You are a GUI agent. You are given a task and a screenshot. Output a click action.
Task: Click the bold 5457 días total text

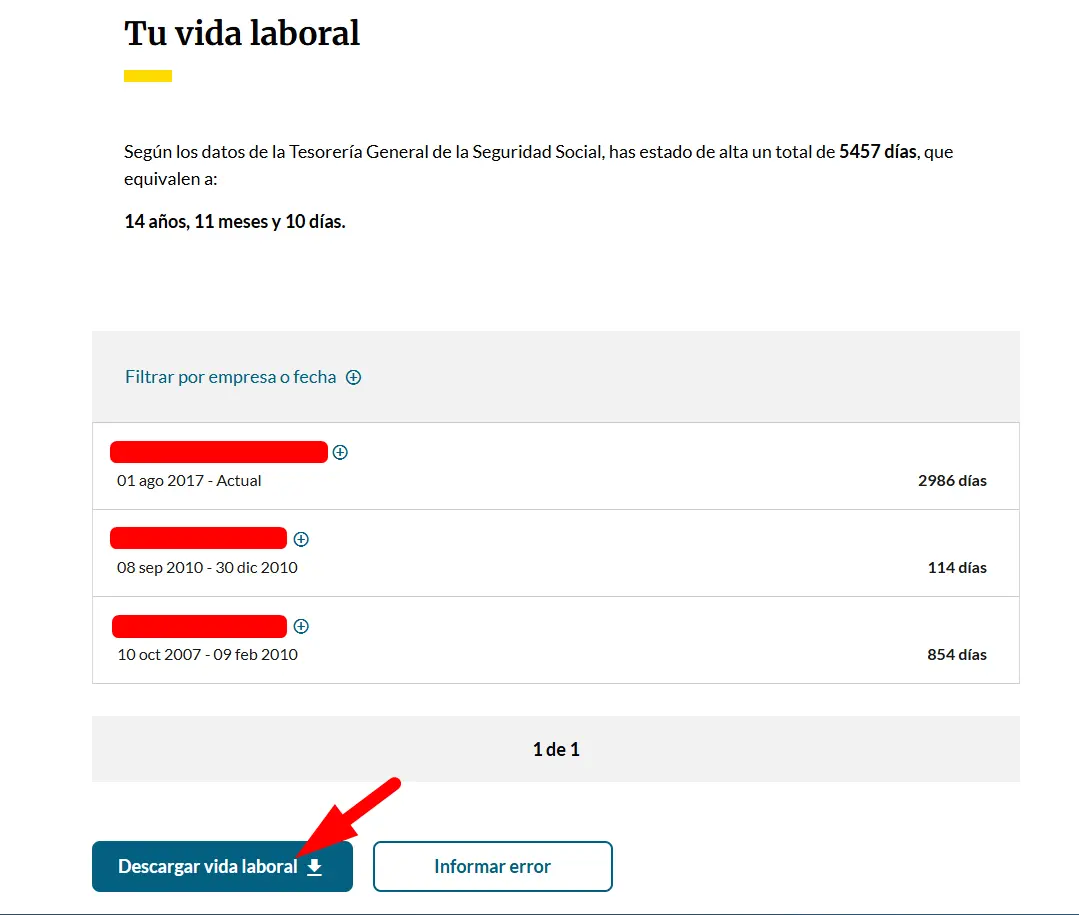[x=878, y=151]
